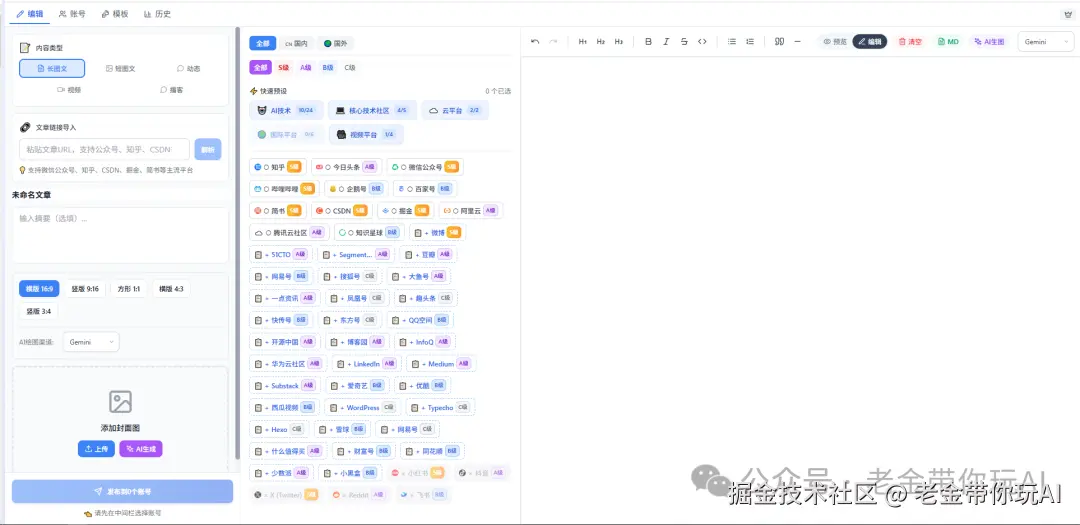Click the 发布到0个账号 publish button
1080x525 pixels.
[x=123, y=491]
